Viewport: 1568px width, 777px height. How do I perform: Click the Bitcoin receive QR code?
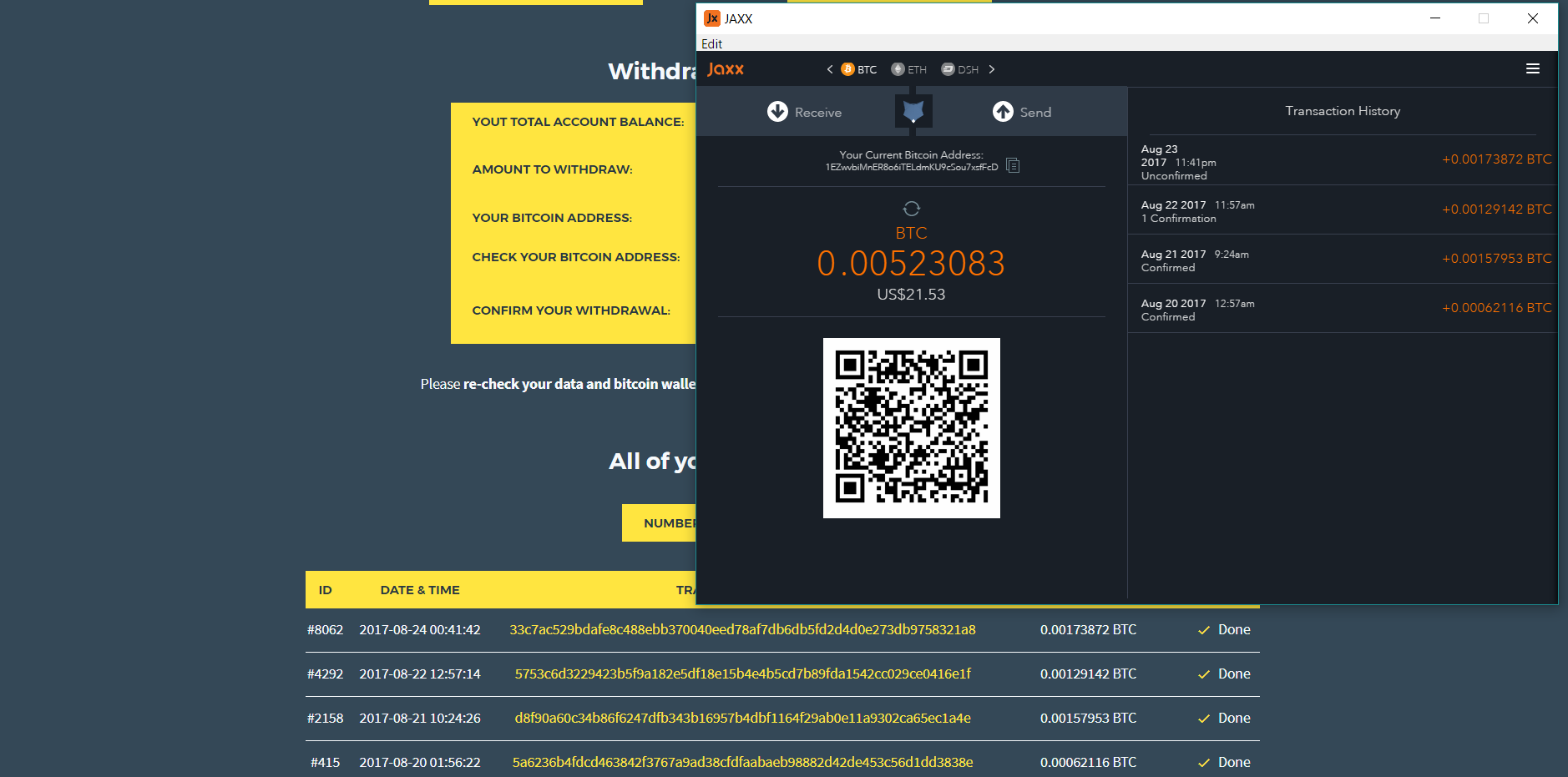(x=912, y=428)
